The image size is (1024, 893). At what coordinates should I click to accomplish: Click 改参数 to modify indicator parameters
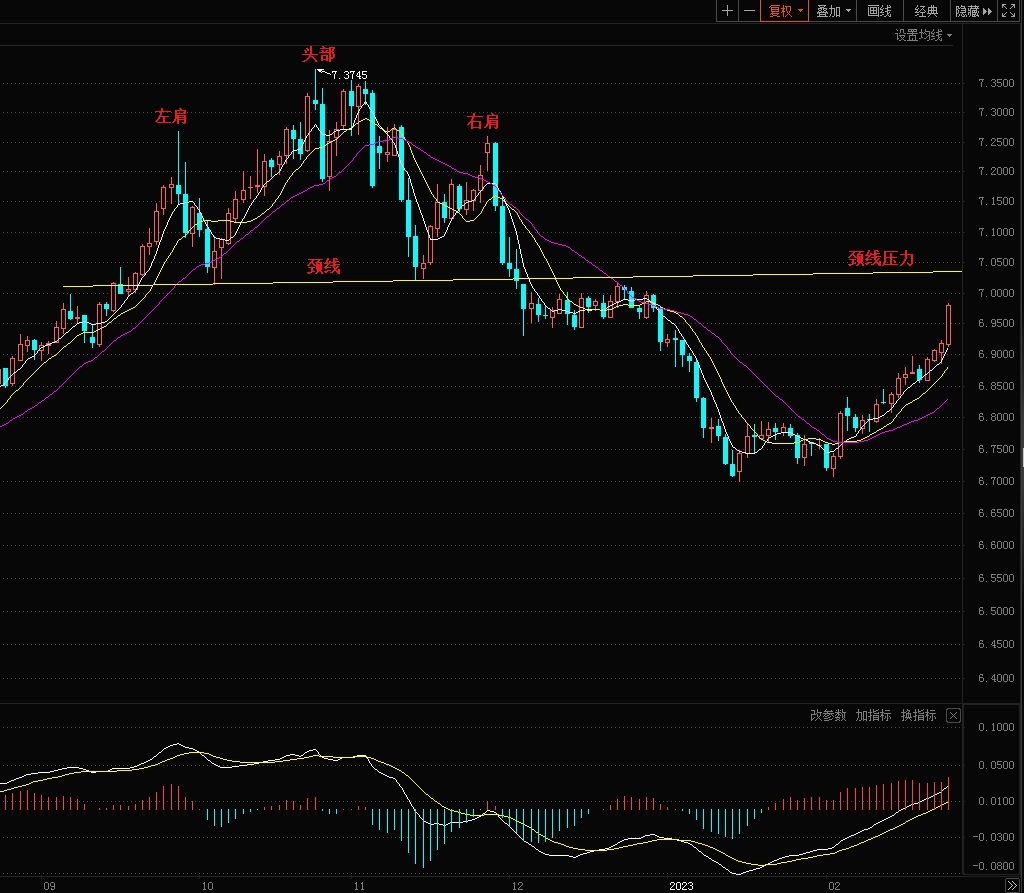point(827,715)
